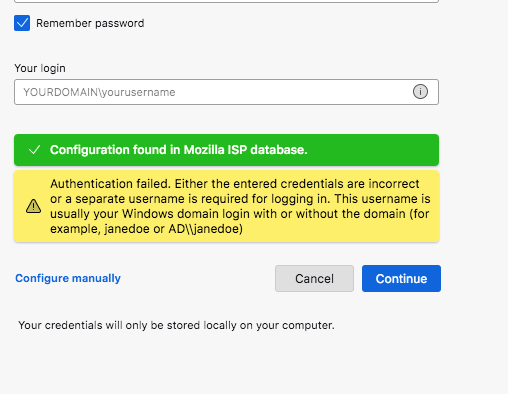Open the Configure manually link

click(68, 278)
